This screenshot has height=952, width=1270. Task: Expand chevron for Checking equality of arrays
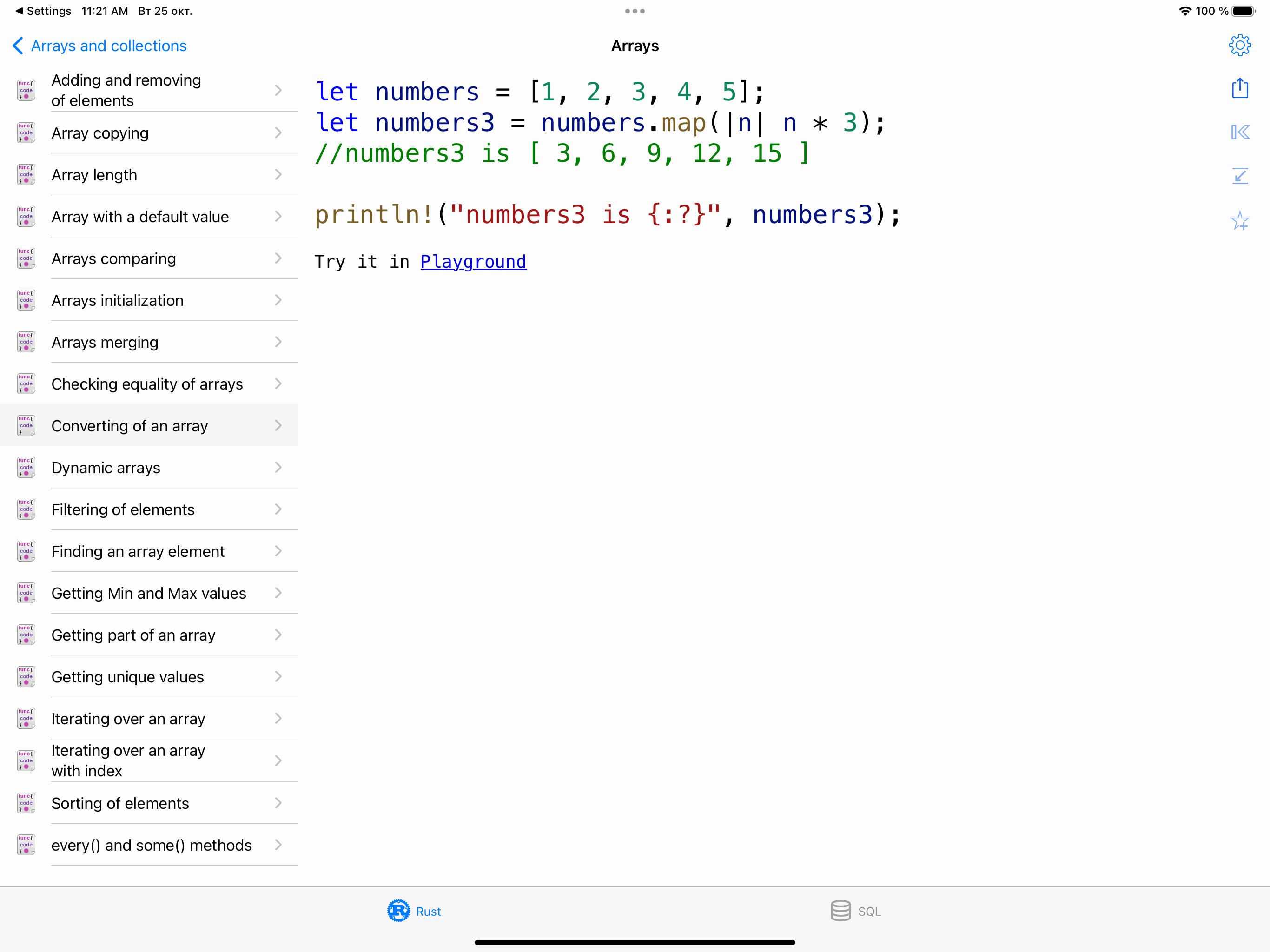click(x=278, y=383)
